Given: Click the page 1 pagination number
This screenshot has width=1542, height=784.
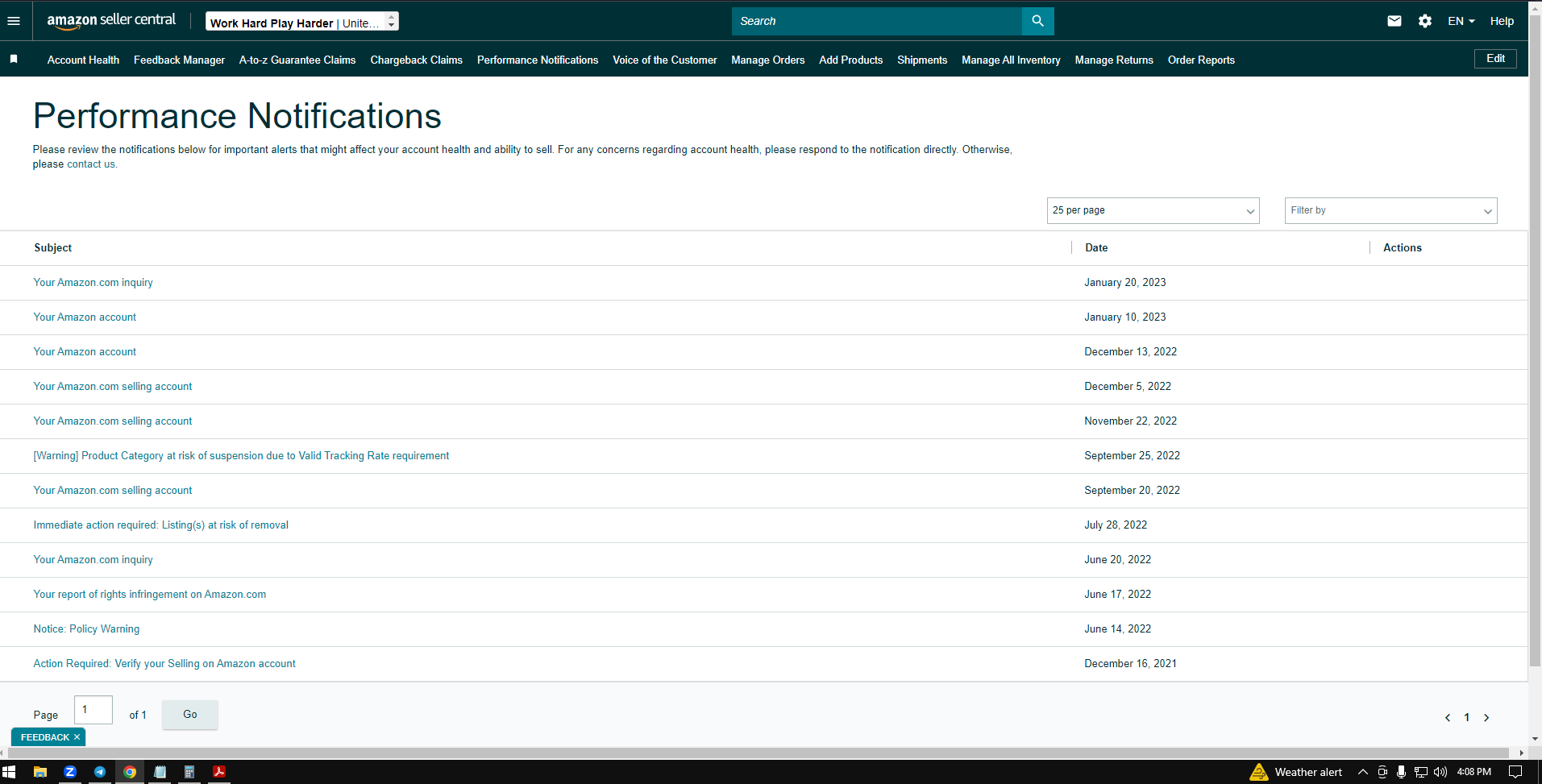Looking at the screenshot, I should pyautogui.click(x=1467, y=717).
